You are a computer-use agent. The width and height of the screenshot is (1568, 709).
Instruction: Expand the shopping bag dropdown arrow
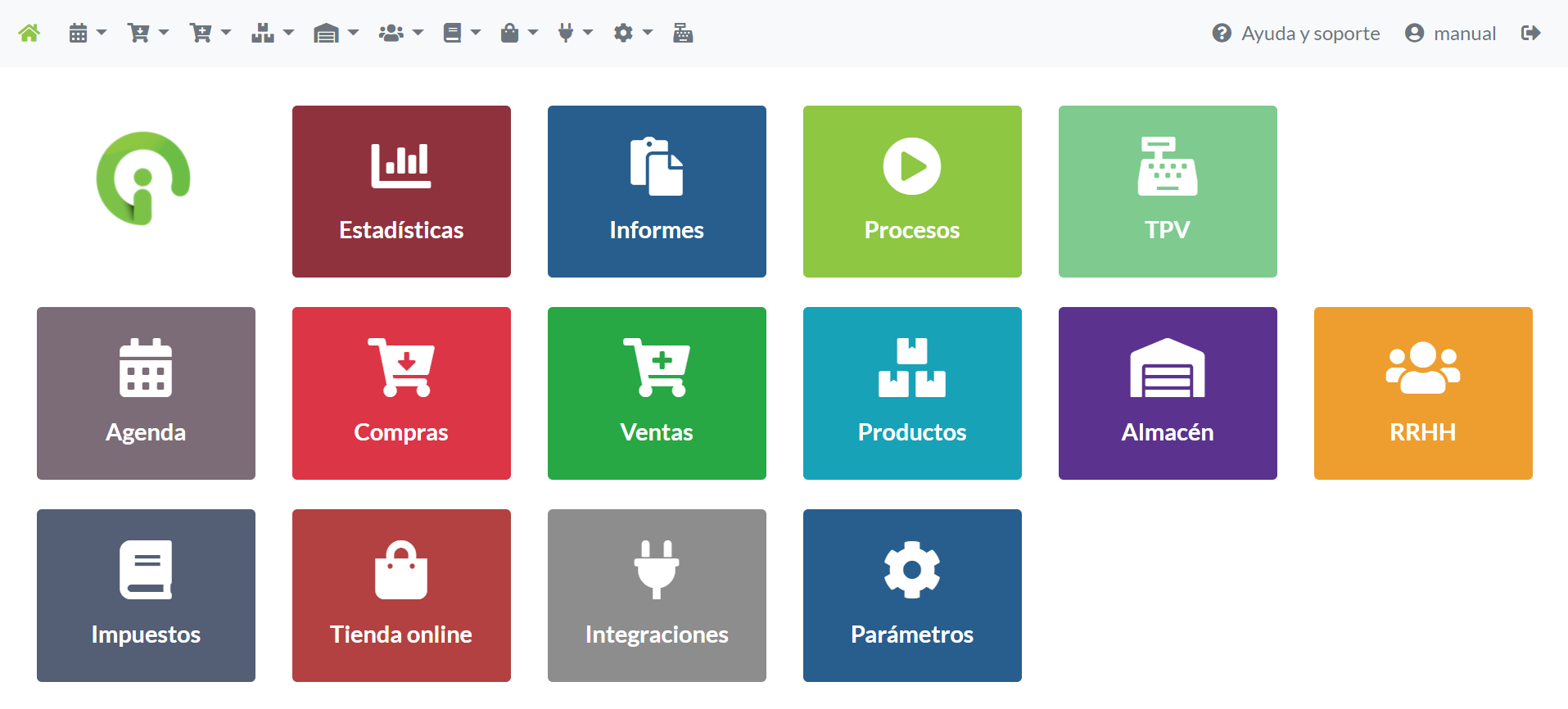click(533, 33)
